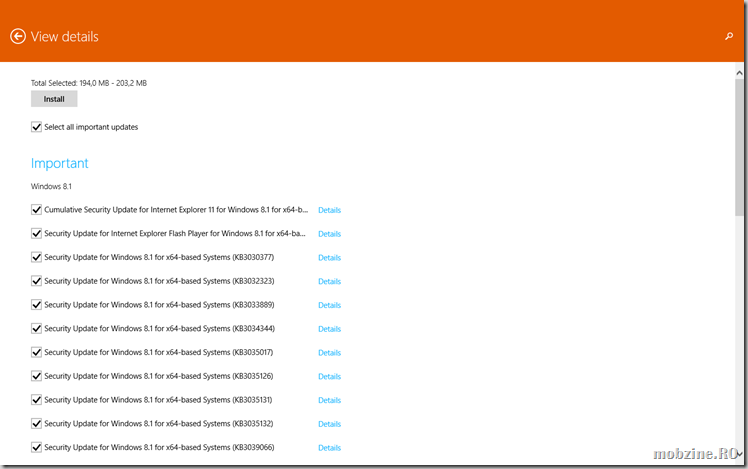The height and width of the screenshot is (469, 748).
Task: Toggle checkbox for update KB3039066
Action: [x=37, y=447]
